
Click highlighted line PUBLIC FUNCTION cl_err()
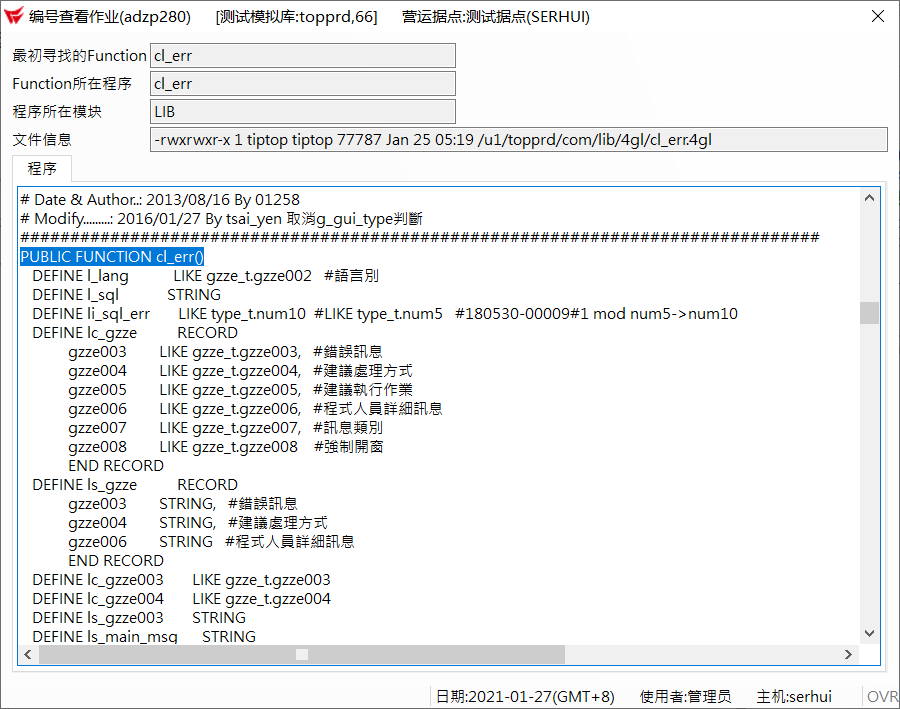coord(112,257)
